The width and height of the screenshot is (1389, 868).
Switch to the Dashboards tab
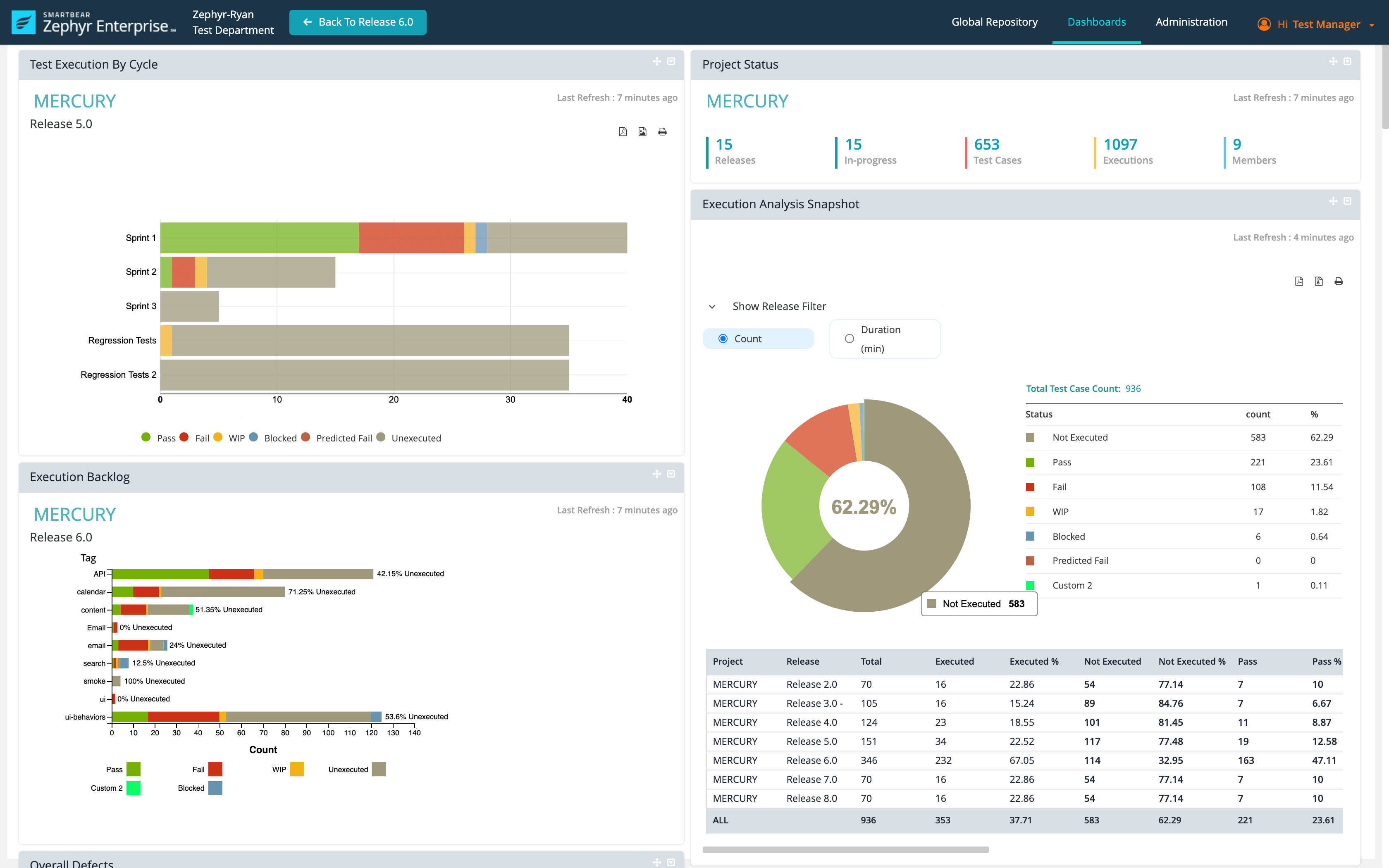pos(1096,22)
